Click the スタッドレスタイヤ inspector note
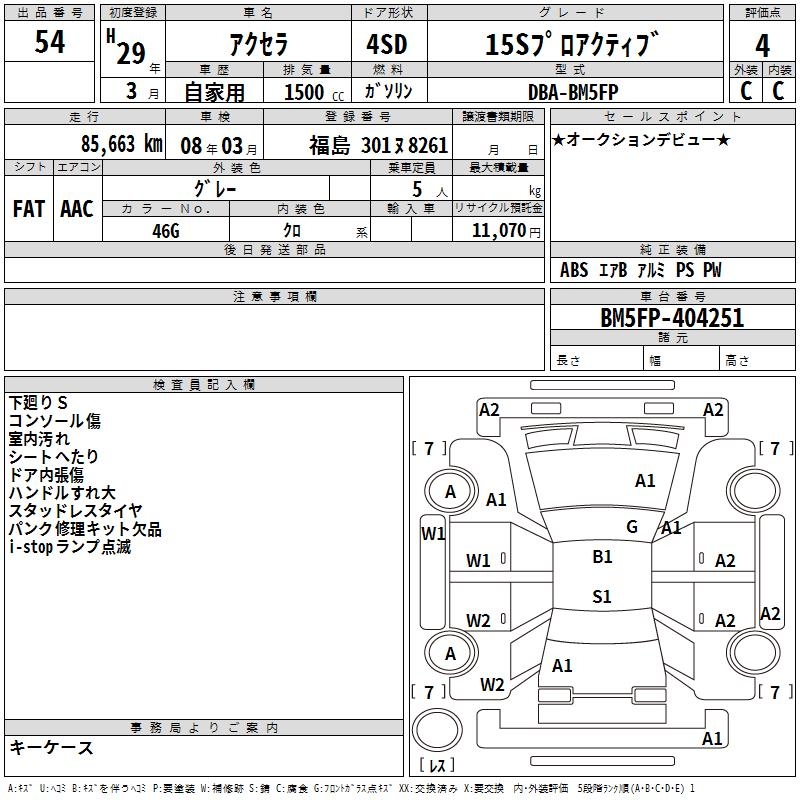The image size is (800, 800). tap(76, 511)
